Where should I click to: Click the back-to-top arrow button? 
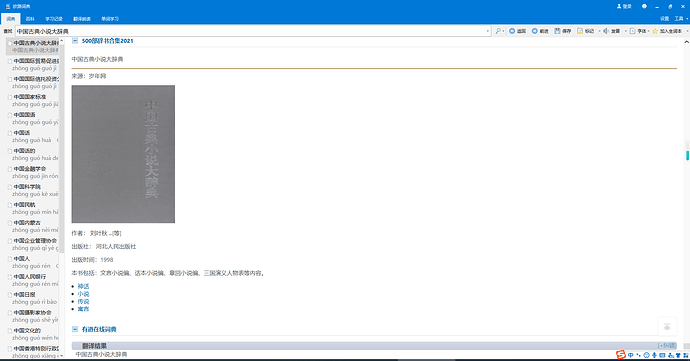[667, 326]
